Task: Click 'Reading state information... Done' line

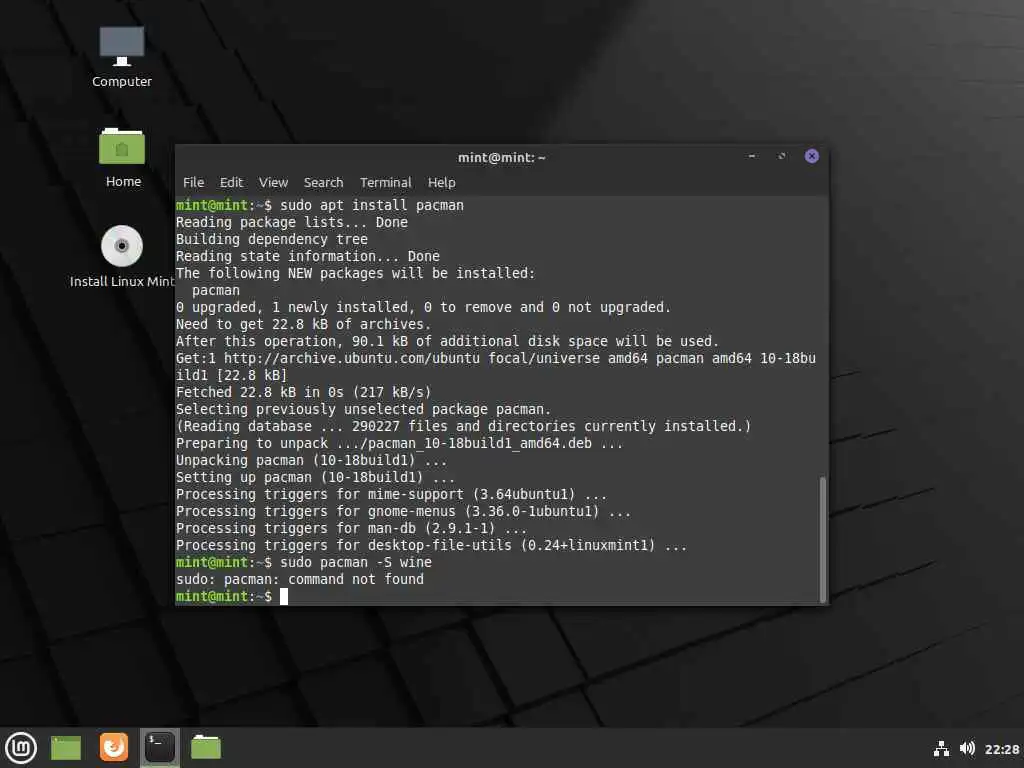Action: point(308,256)
